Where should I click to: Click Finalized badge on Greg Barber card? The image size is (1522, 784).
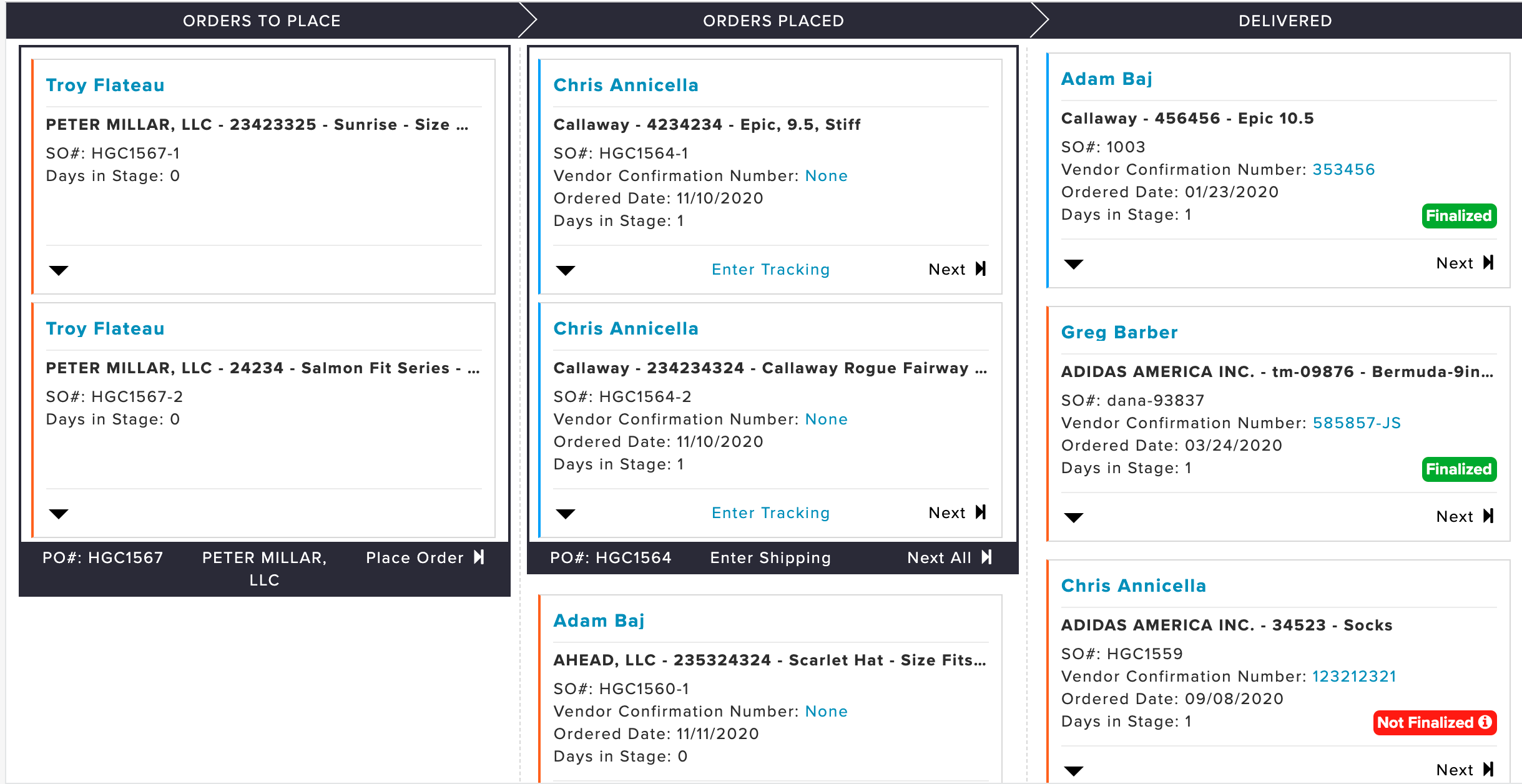pos(1459,469)
